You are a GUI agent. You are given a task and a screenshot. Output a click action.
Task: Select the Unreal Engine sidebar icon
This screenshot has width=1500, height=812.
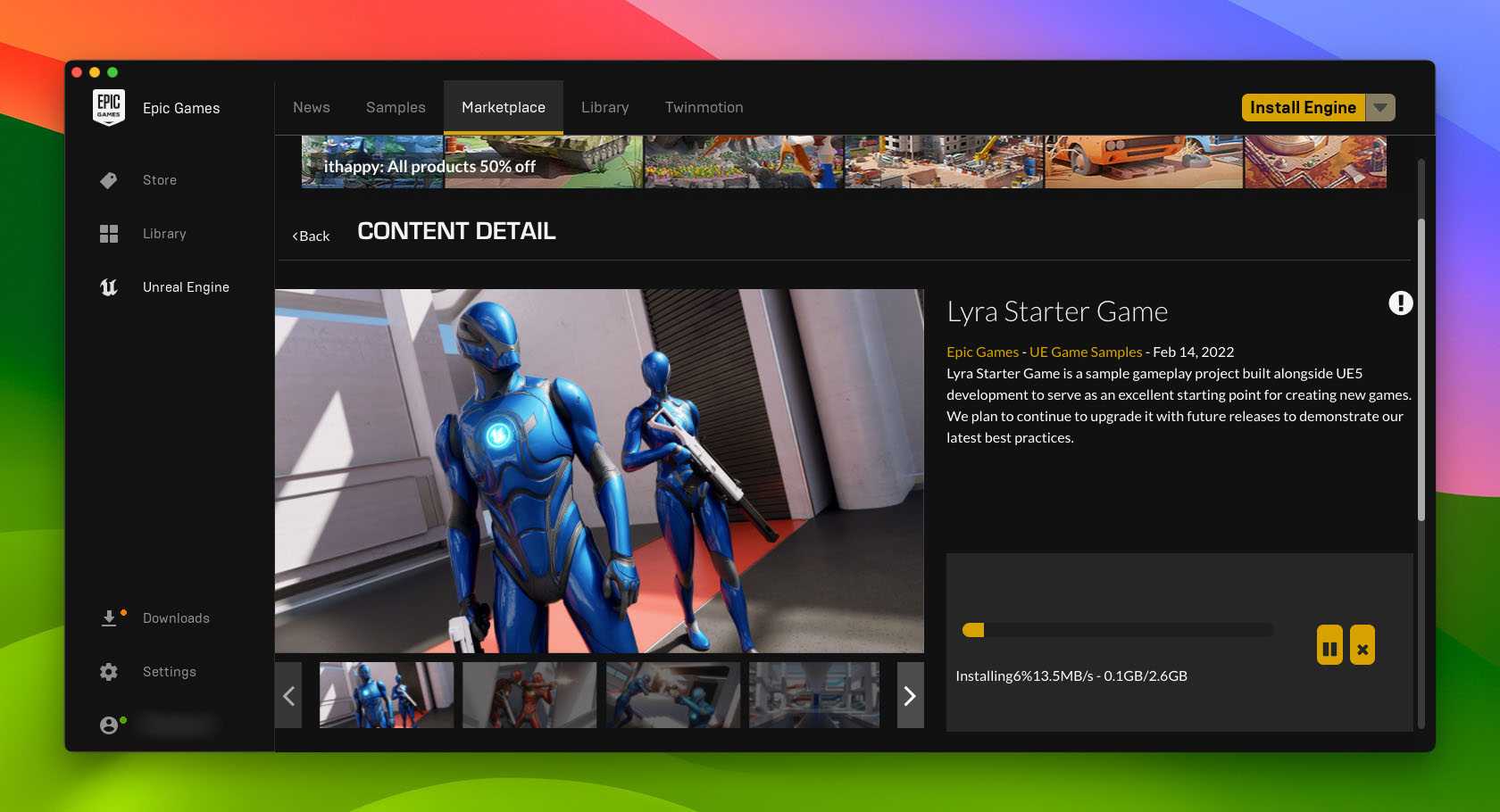[109, 287]
